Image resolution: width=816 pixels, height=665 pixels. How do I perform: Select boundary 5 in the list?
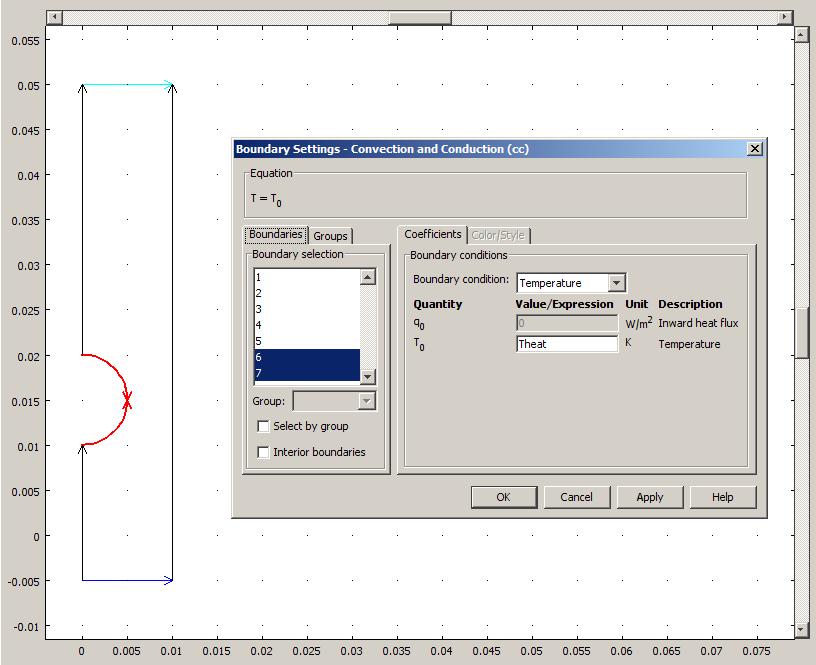coord(307,341)
